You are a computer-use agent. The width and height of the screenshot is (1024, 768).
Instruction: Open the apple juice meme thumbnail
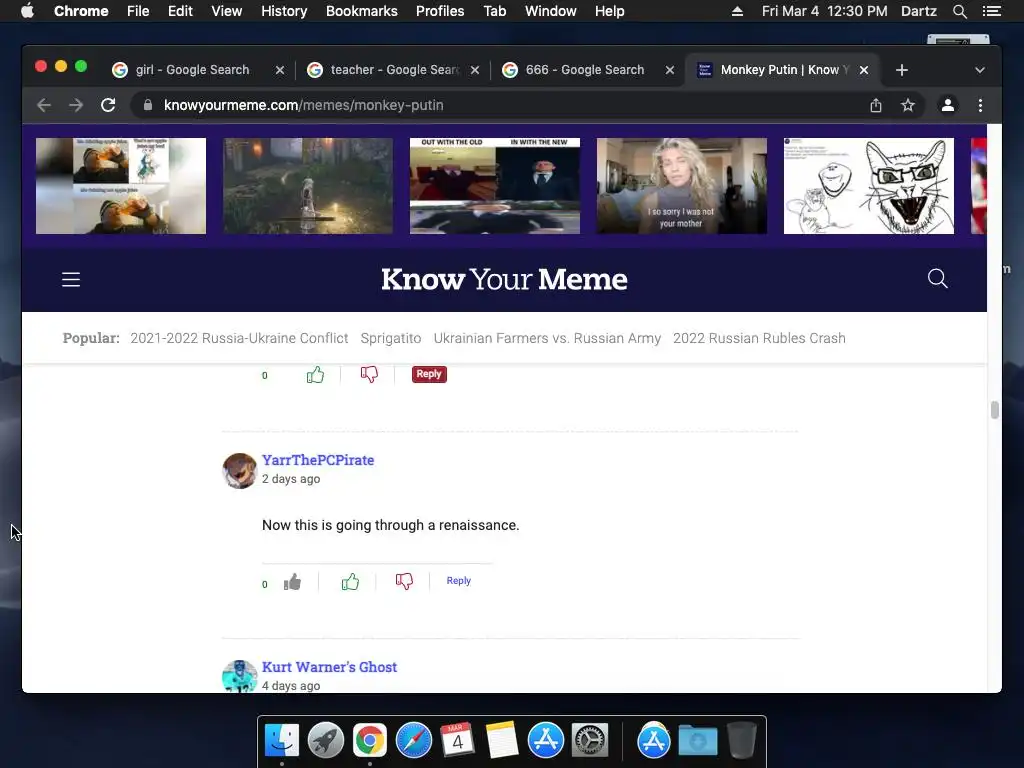[x=121, y=185]
